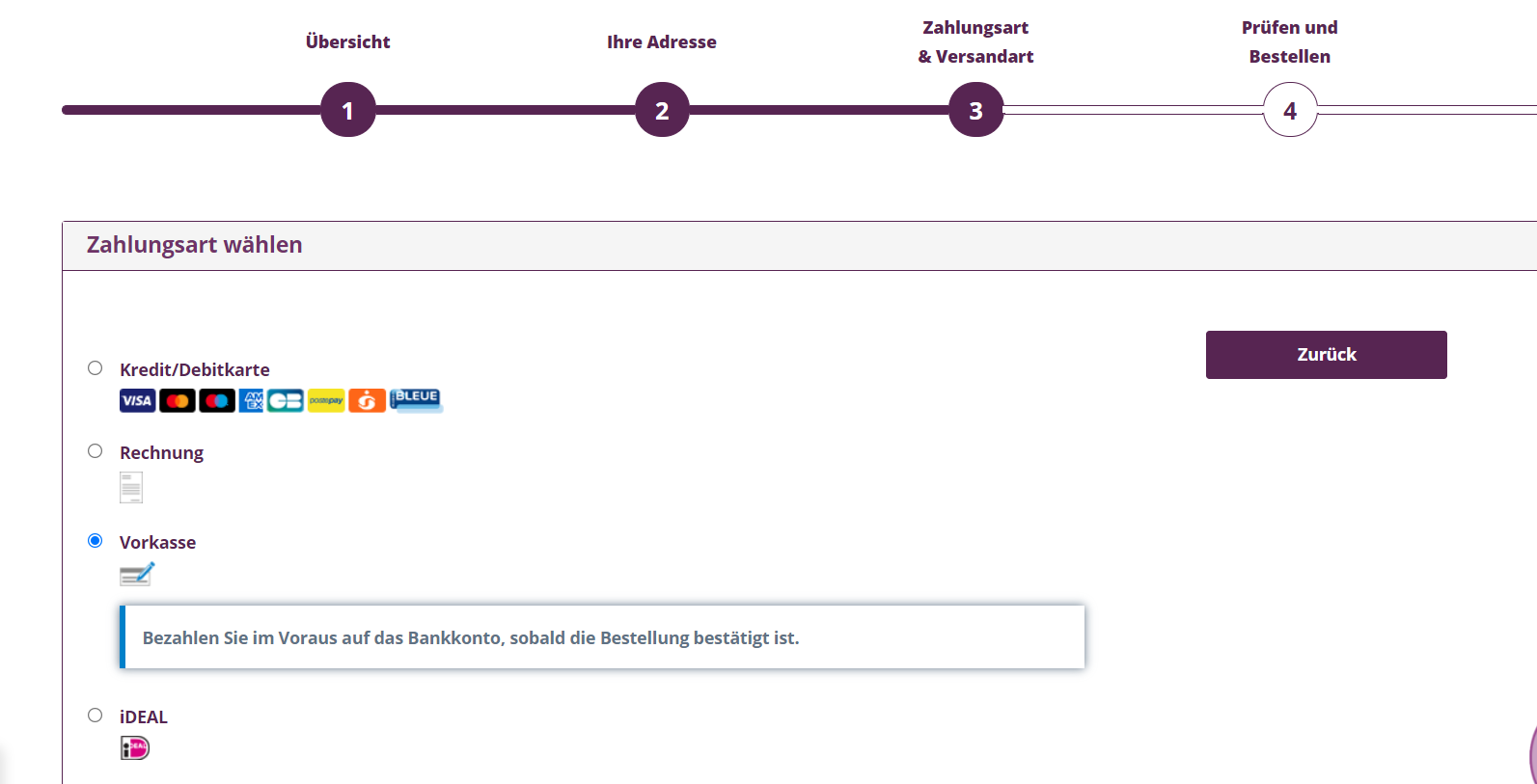1537x784 pixels.
Task: Click step 3 Zahlungsart & Versandart circle
Action: pyautogui.click(x=976, y=110)
